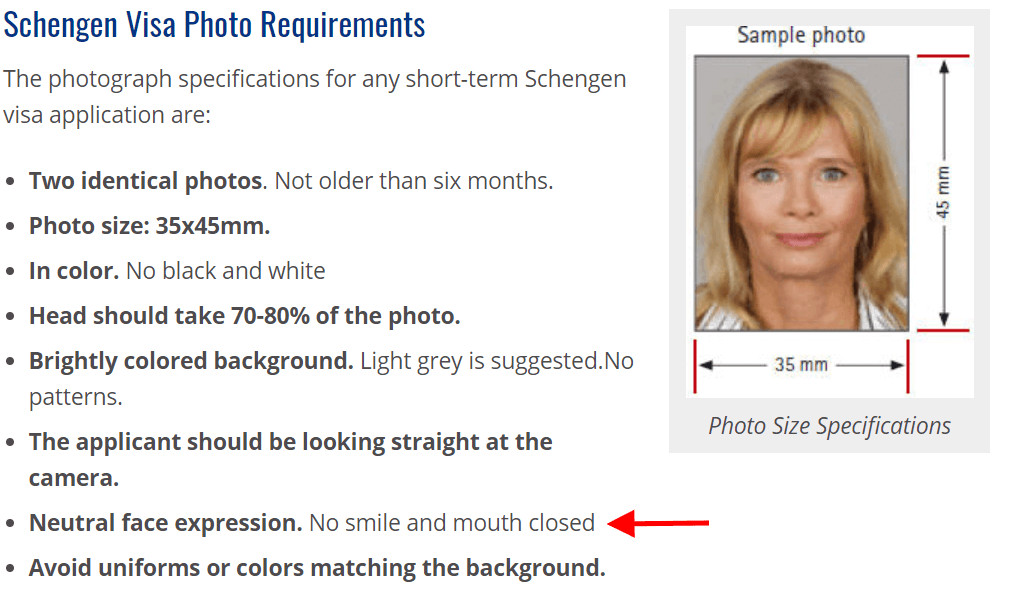
Task: Click the 'Sample photo' label
Action: 801,35
